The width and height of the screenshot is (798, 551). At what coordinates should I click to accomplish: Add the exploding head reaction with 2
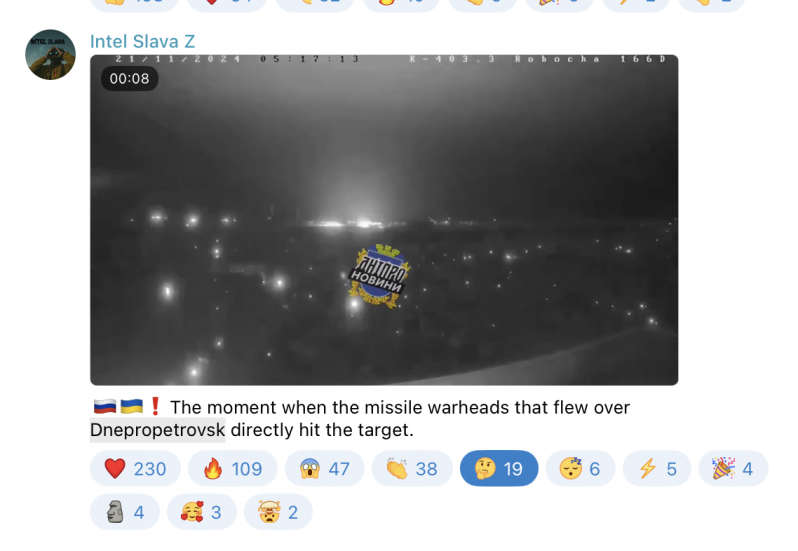pos(278,512)
